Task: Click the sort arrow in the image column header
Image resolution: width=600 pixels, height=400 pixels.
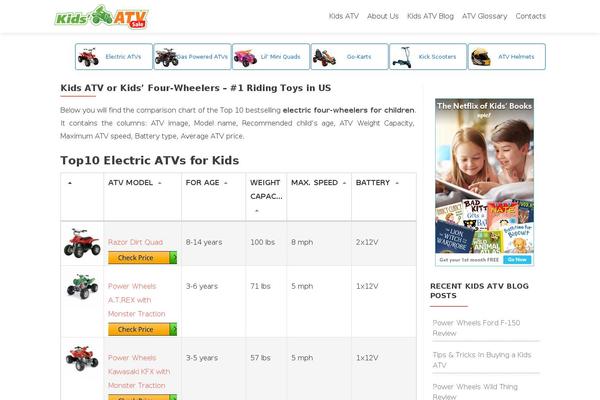Action: tap(70, 183)
